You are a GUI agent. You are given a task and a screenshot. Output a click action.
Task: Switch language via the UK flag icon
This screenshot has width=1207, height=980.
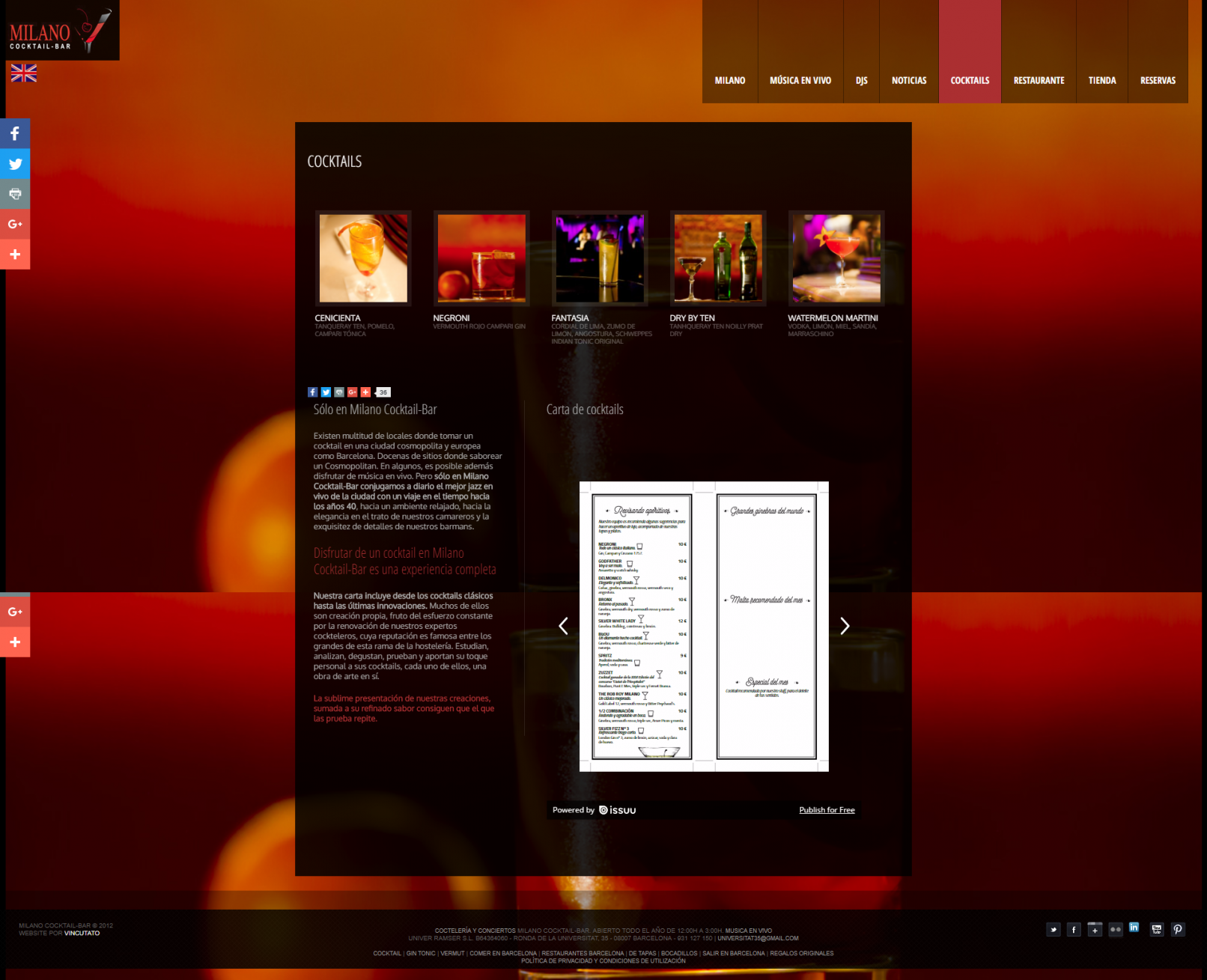(x=24, y=73)
